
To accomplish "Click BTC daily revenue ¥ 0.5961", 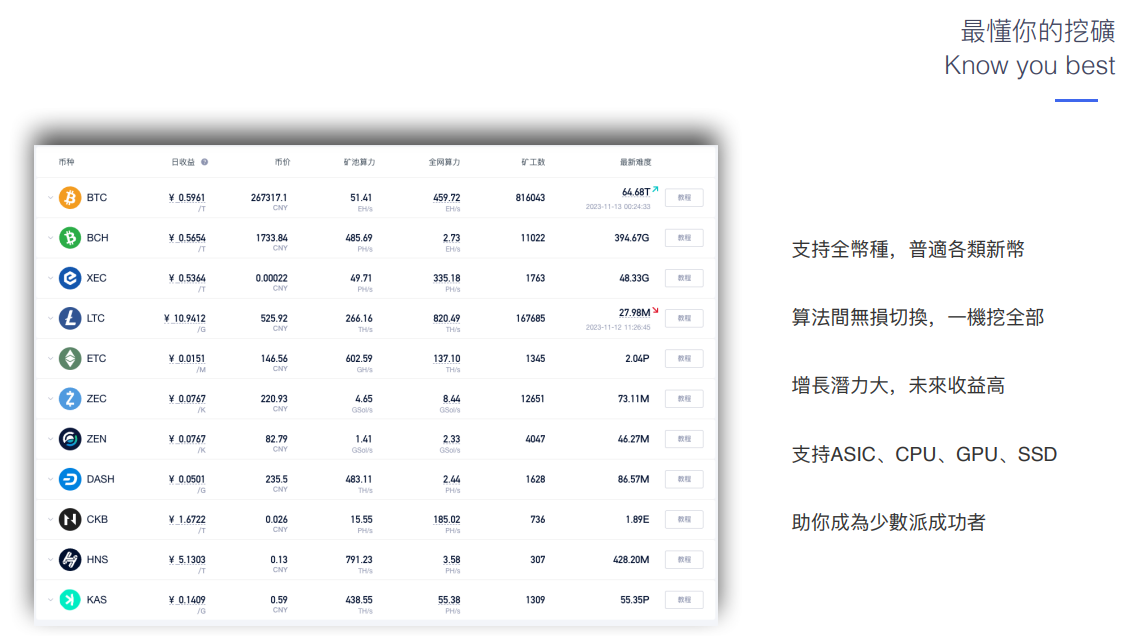I will click(x=187, y=198).
